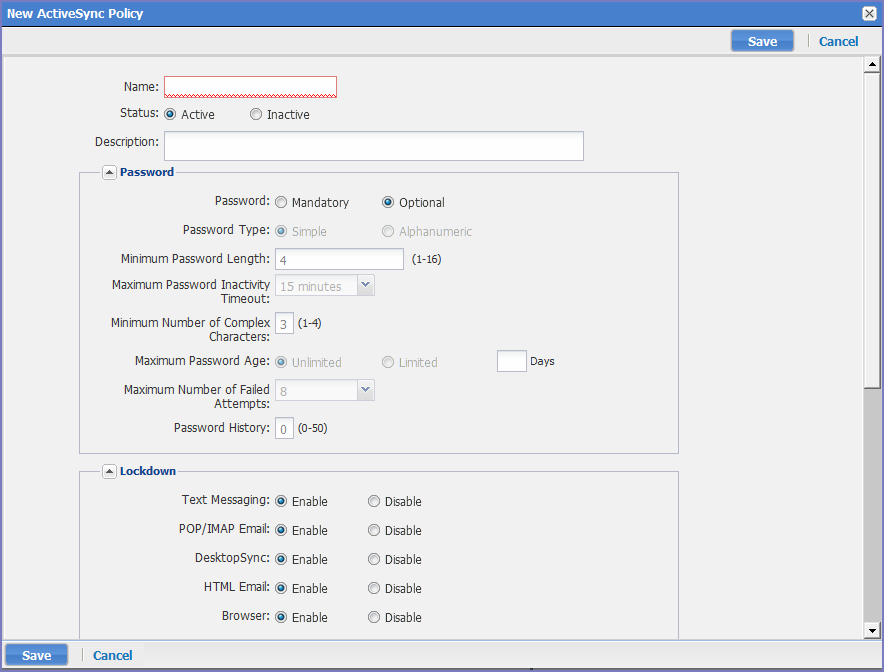
Task: Click the vertical scrollbar thumb
Action: pyautogui.click(x=872, y=230)
